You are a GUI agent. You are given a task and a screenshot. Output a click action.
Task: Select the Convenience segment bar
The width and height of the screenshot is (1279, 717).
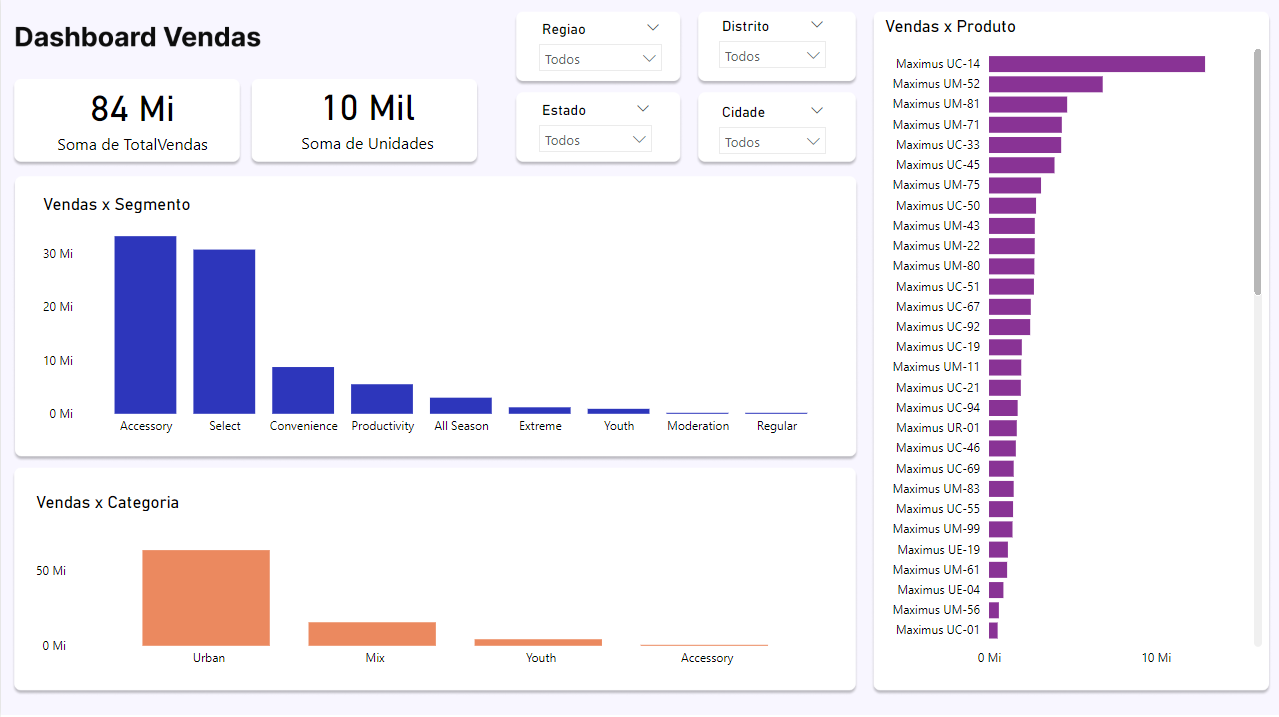tap(303, 390)
